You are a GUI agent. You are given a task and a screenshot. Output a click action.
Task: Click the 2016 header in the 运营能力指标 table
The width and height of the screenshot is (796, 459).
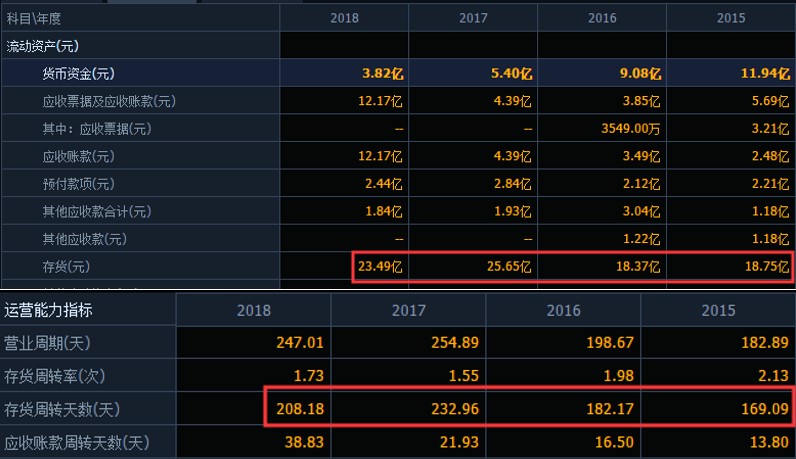[x=563, y=310]
